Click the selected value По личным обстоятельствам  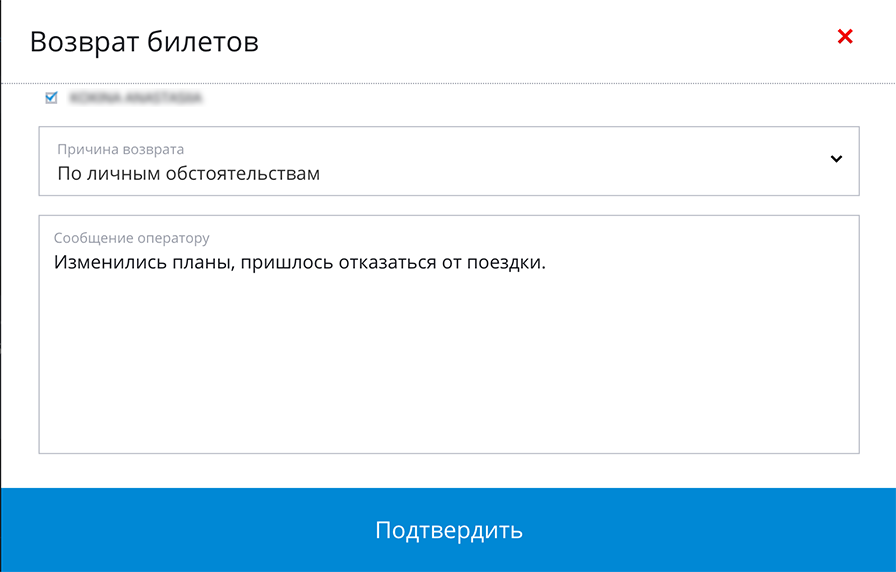(188, 174)
